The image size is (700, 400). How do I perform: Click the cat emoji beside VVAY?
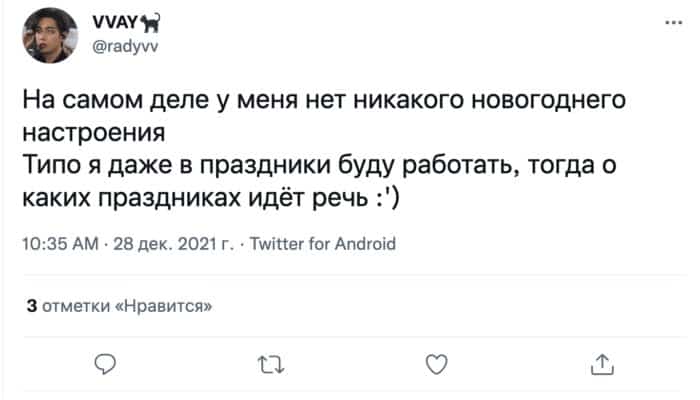151,23
